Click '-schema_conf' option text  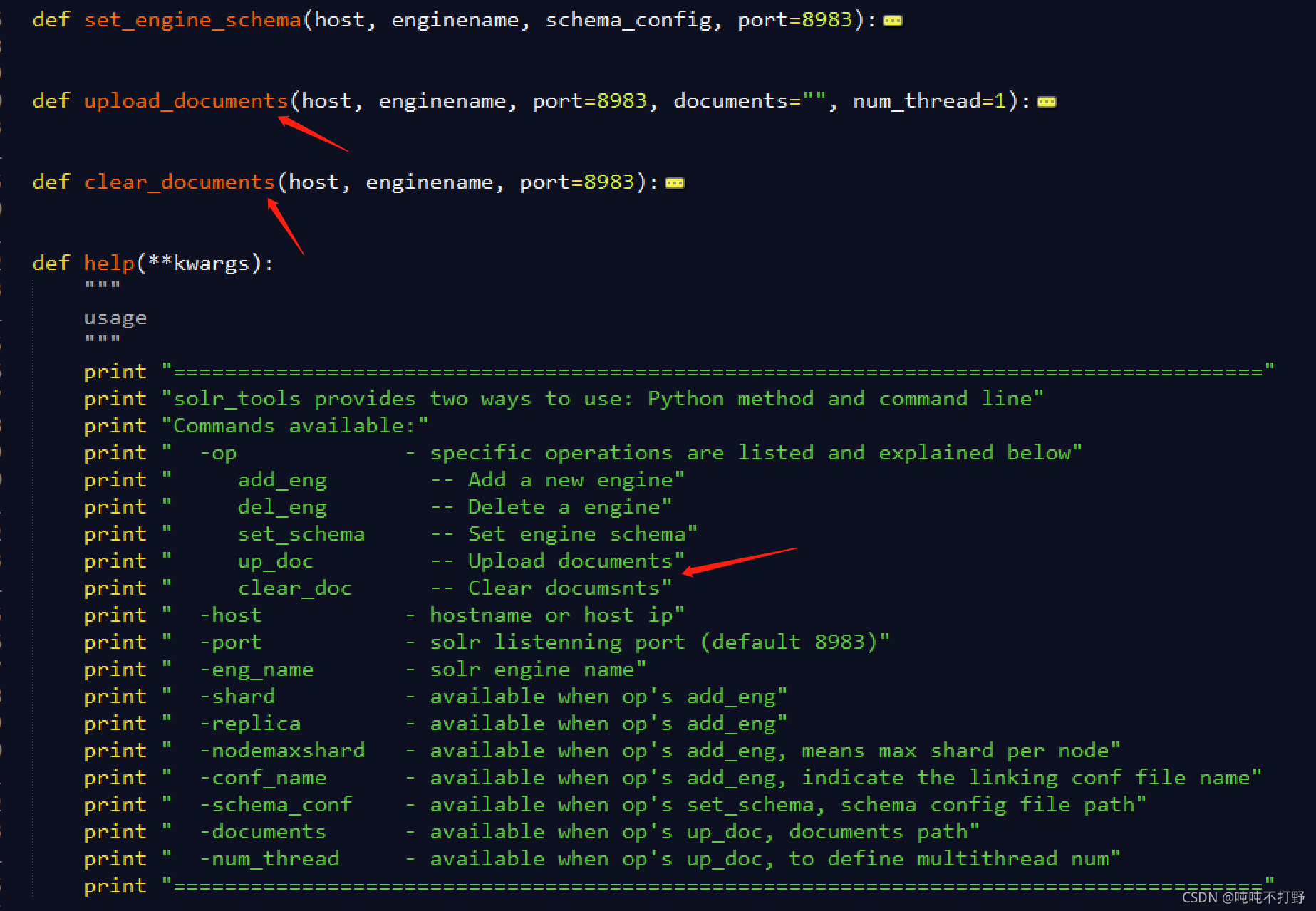(x=276, y=805)
